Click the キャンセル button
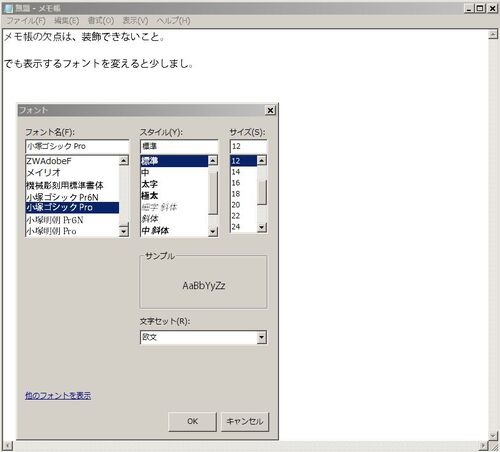This screenshot has height=452, width=500. tap(245, 422)
